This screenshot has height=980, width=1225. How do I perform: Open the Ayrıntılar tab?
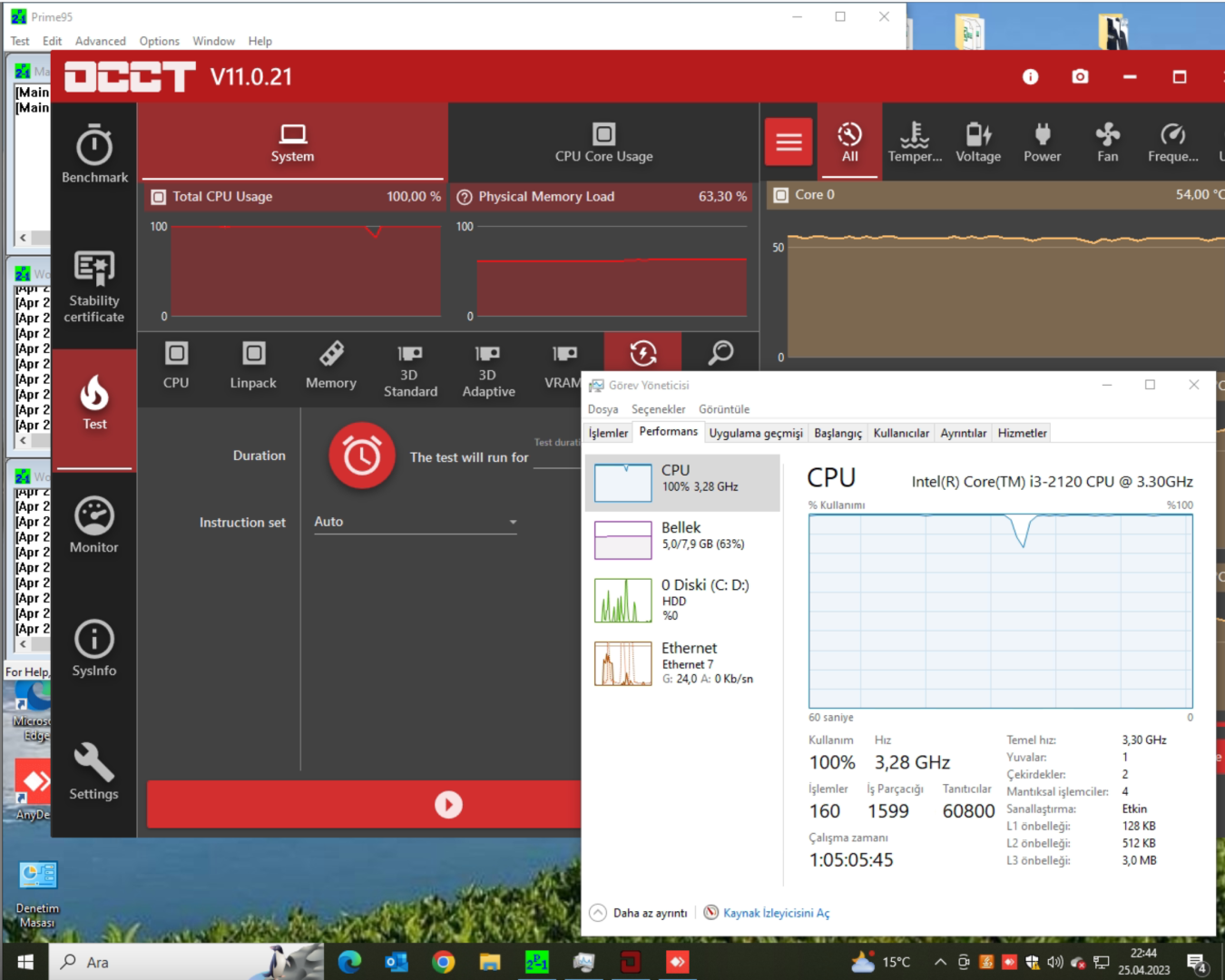pyautogui.click(x=963, y=434)
